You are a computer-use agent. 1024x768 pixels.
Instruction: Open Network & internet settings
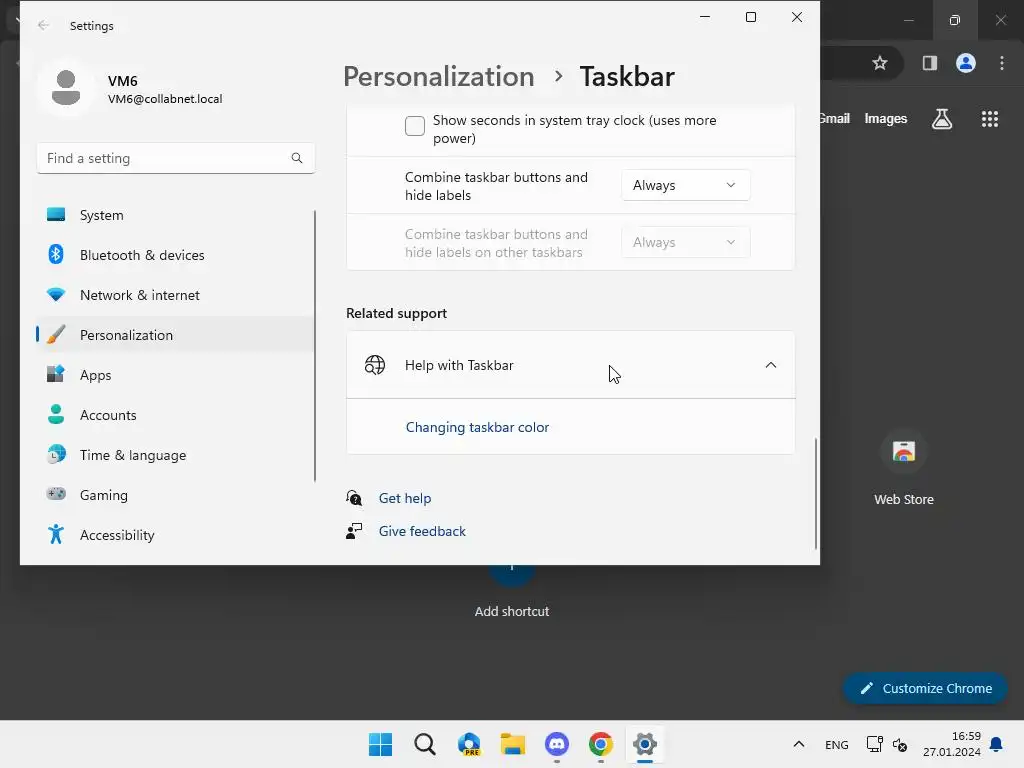[x=175, y=295]
